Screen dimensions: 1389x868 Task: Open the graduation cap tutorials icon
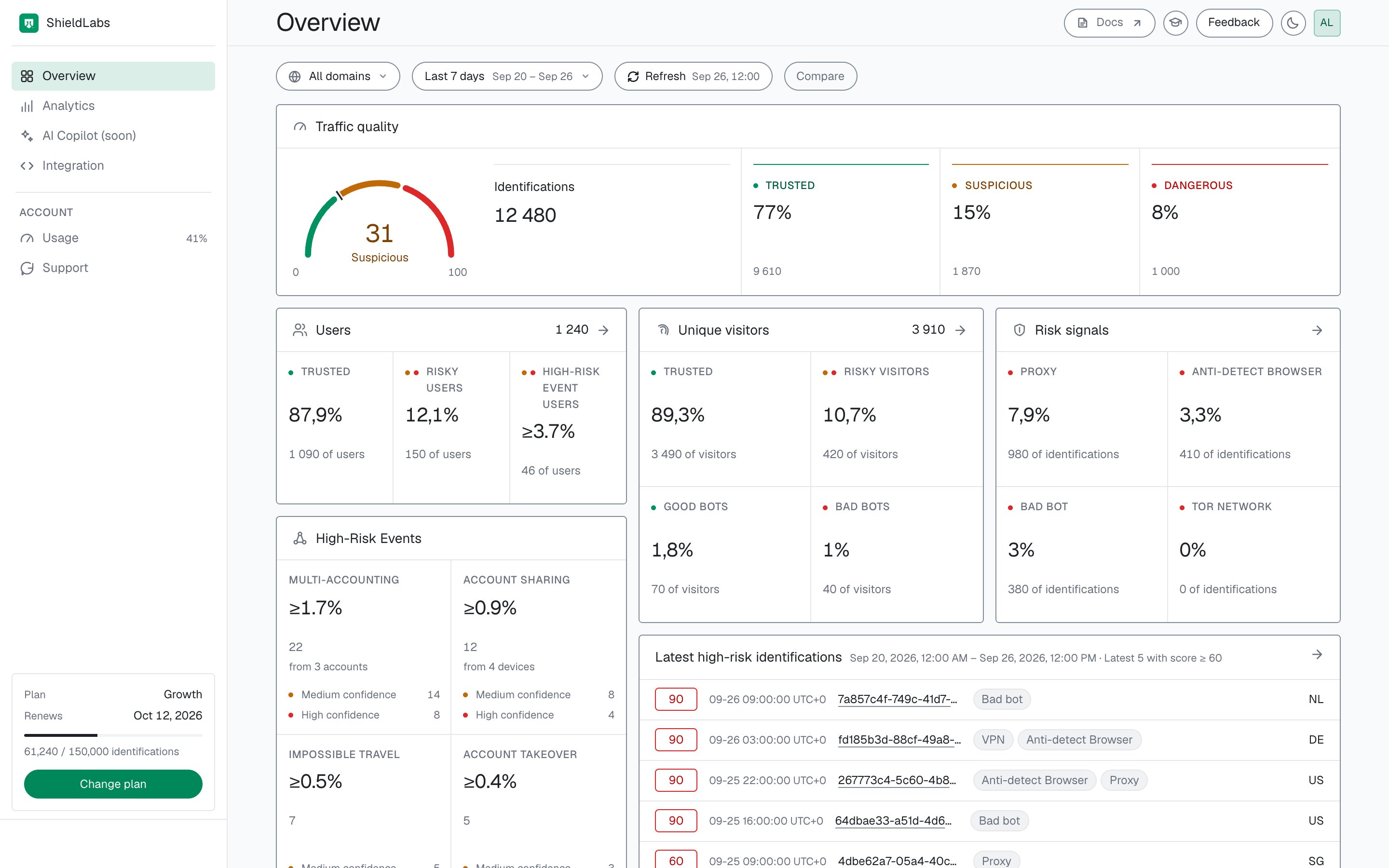click(x=1175, y=23)
